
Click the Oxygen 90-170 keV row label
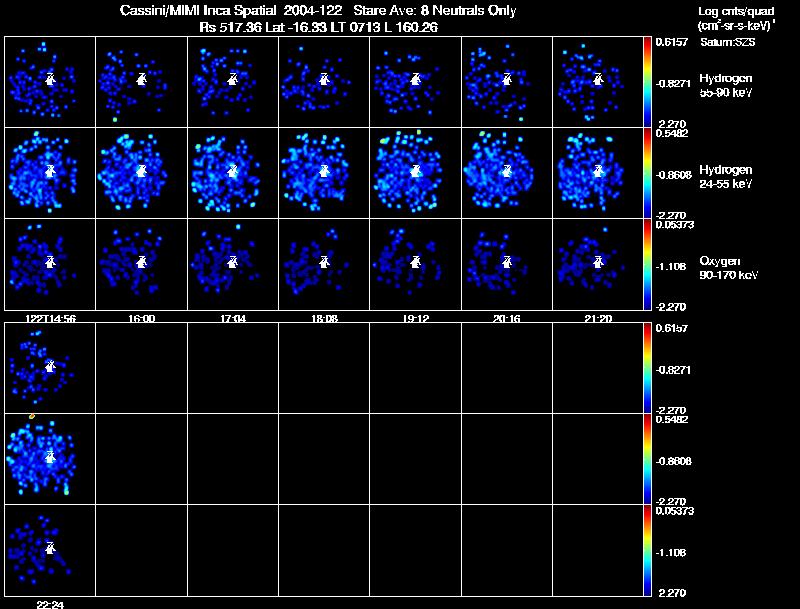pos(729,268)
